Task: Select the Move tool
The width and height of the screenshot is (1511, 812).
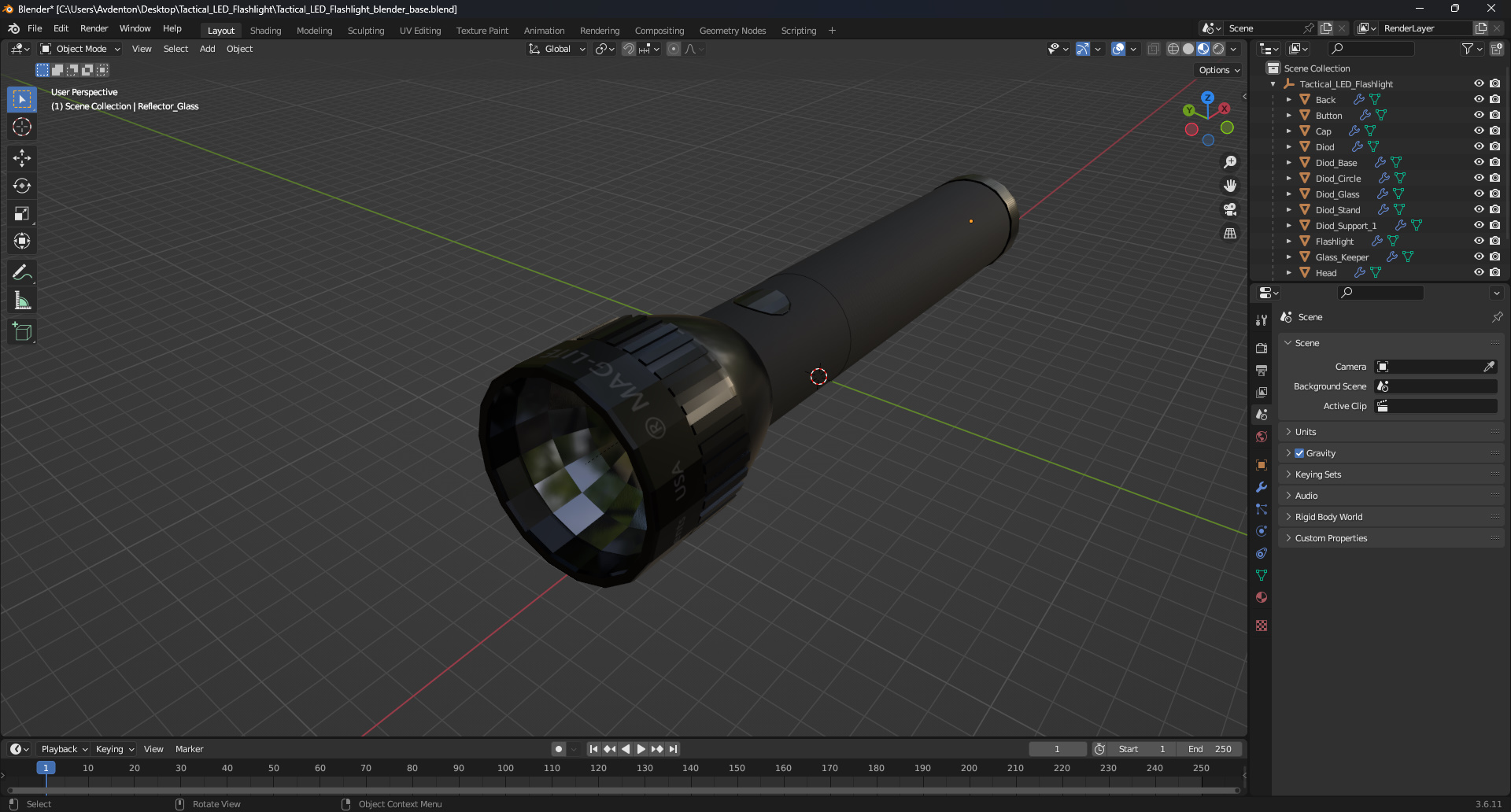Action: (x=22, y=158)
